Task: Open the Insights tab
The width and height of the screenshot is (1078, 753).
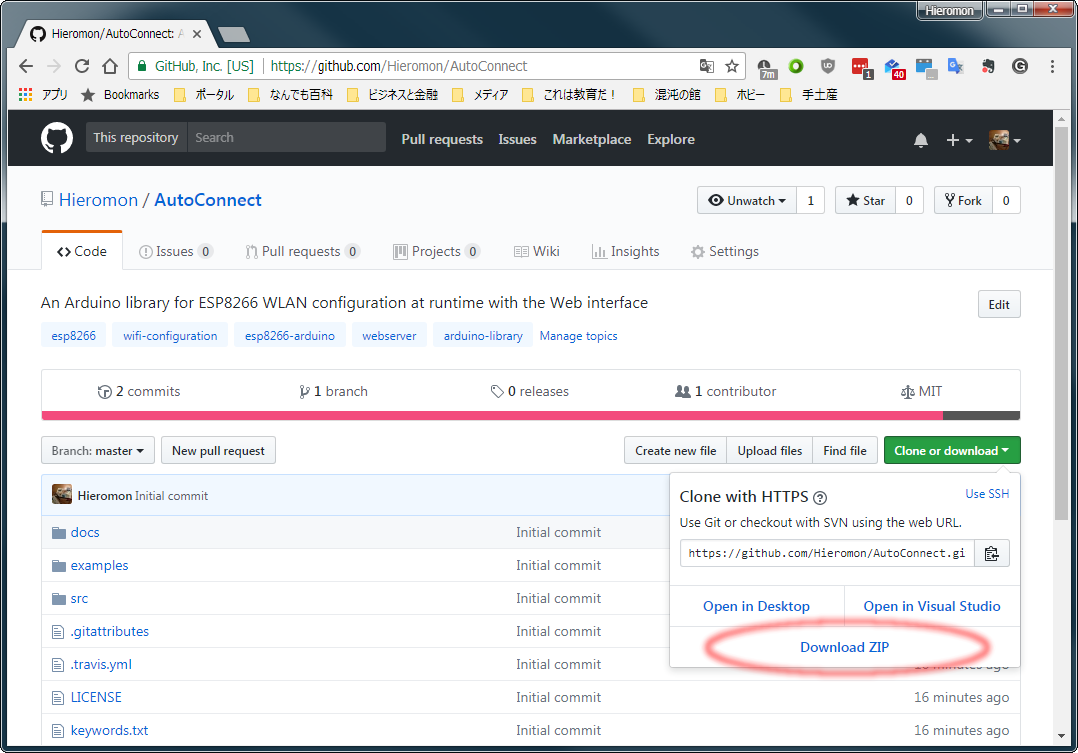Action: point(626,252)
